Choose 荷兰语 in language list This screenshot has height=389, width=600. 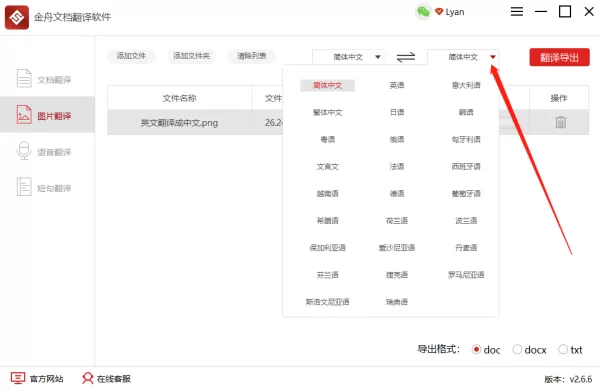tap(397, 220)
